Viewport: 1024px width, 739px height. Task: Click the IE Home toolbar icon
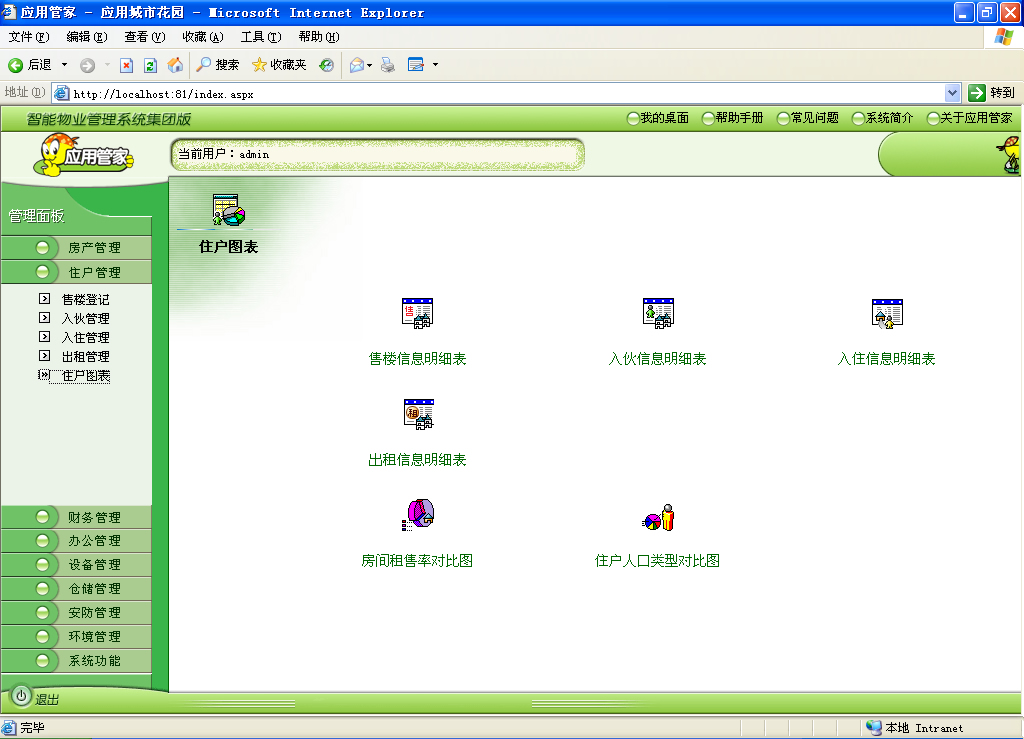pyautogui.click(x=175, y=65)
